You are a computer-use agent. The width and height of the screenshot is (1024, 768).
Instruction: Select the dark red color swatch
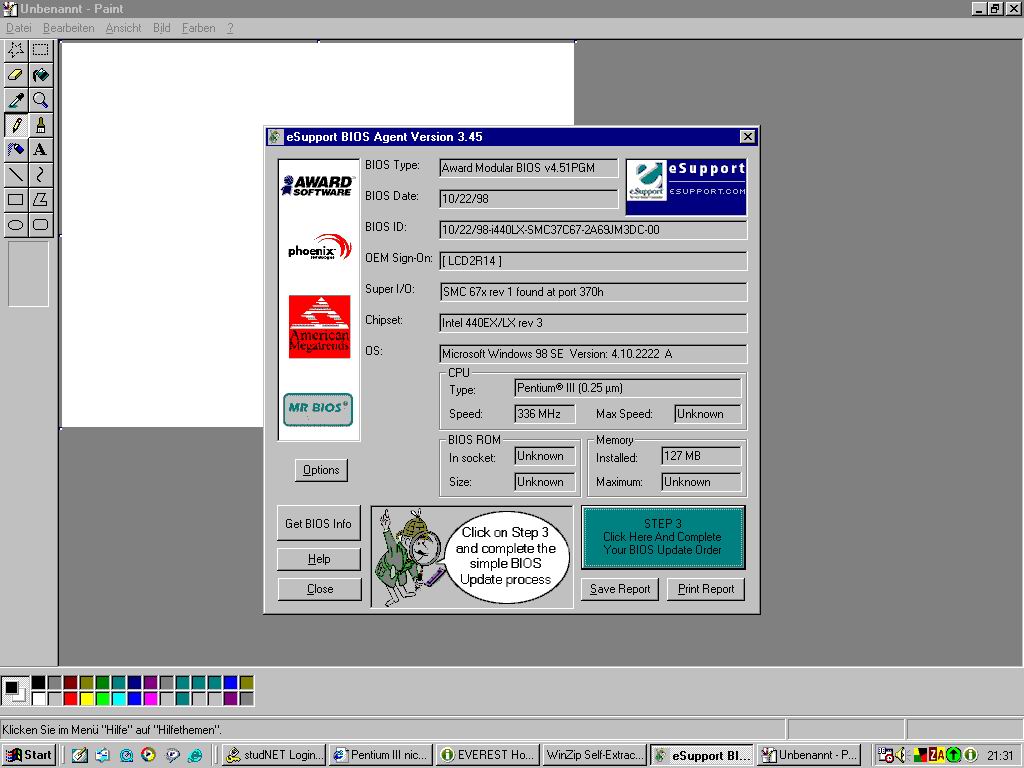click(71, 682)
